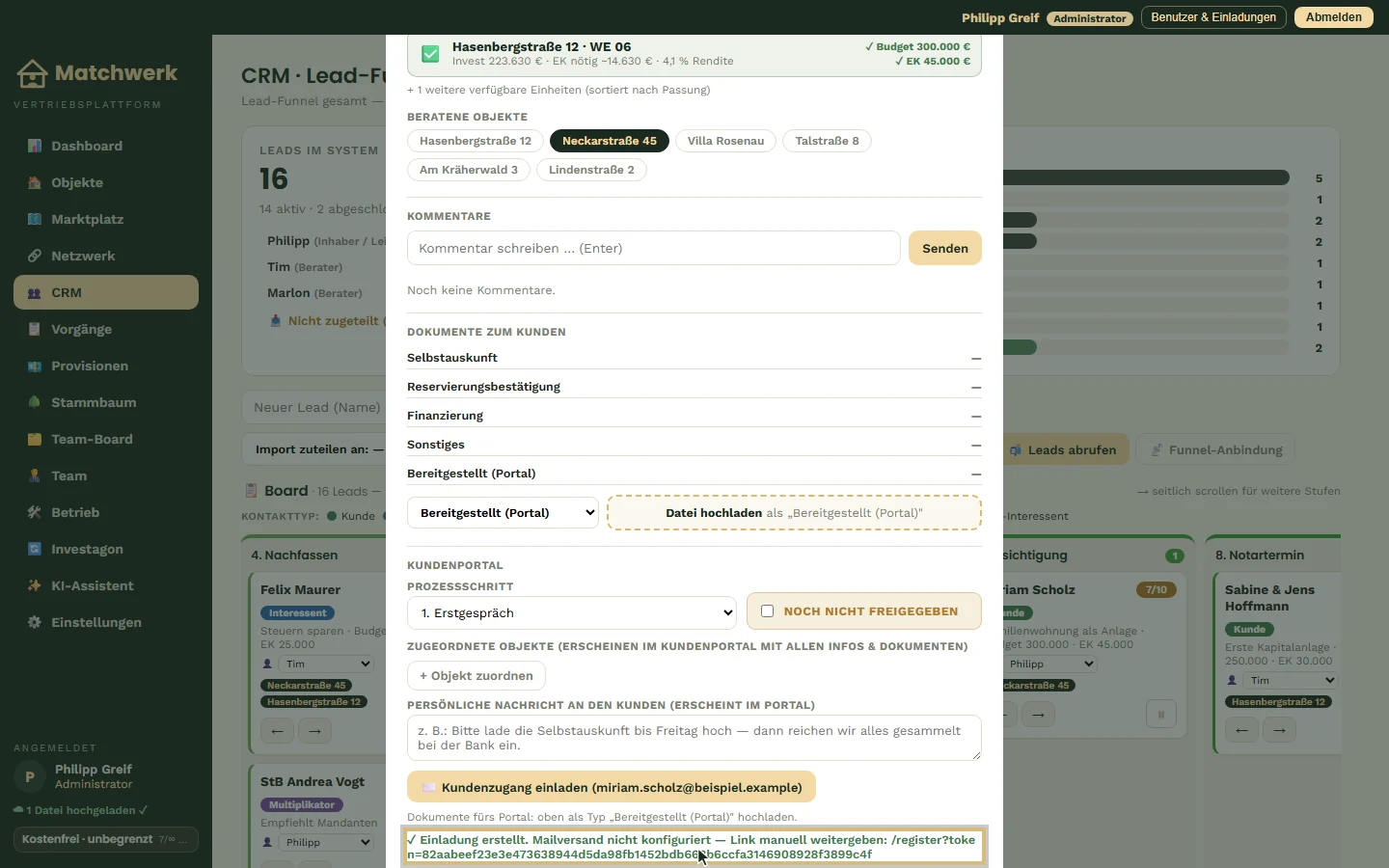Tick the Noch nicht freigegeben checkbox

(x=767, y=611)
